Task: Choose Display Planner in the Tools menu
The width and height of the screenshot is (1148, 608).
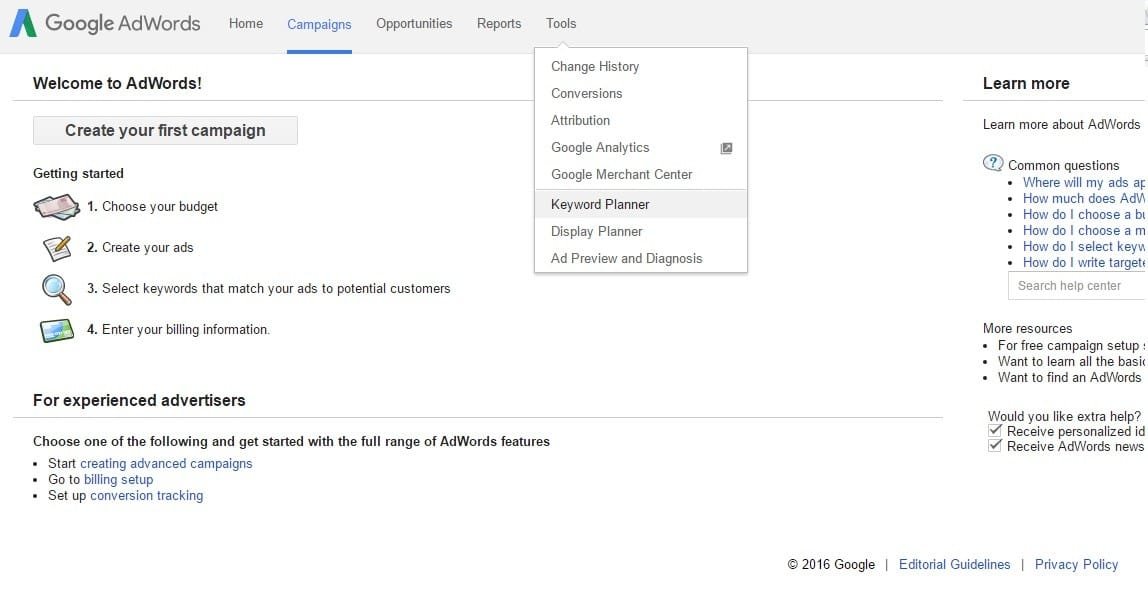Action: click(x=641, y=231)
